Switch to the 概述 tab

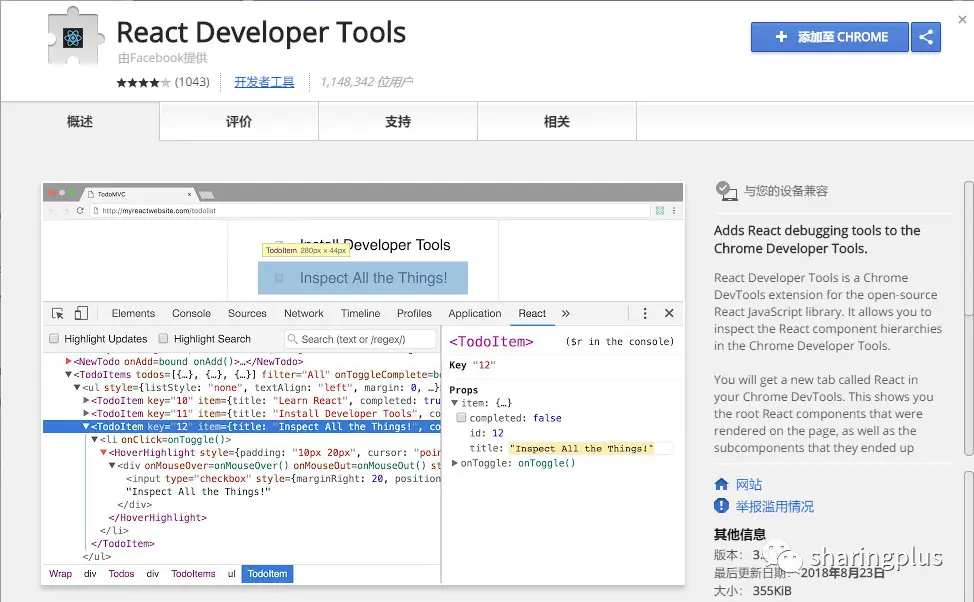pyautogui.click(x=80, y=122)
